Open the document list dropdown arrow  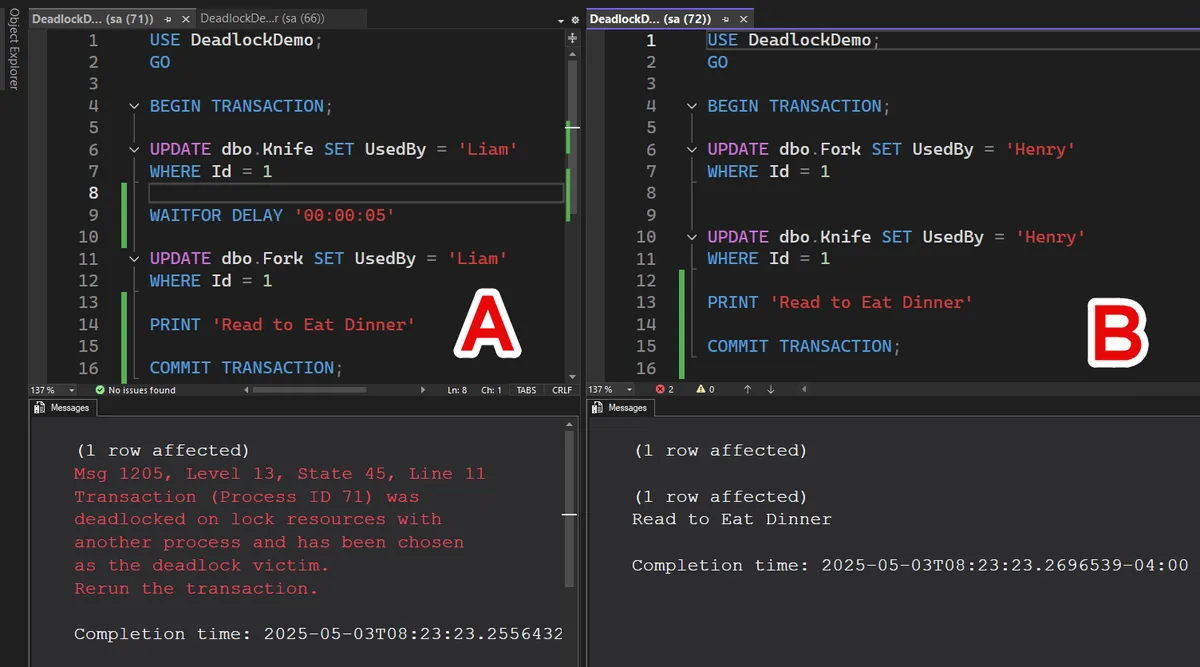561,19
